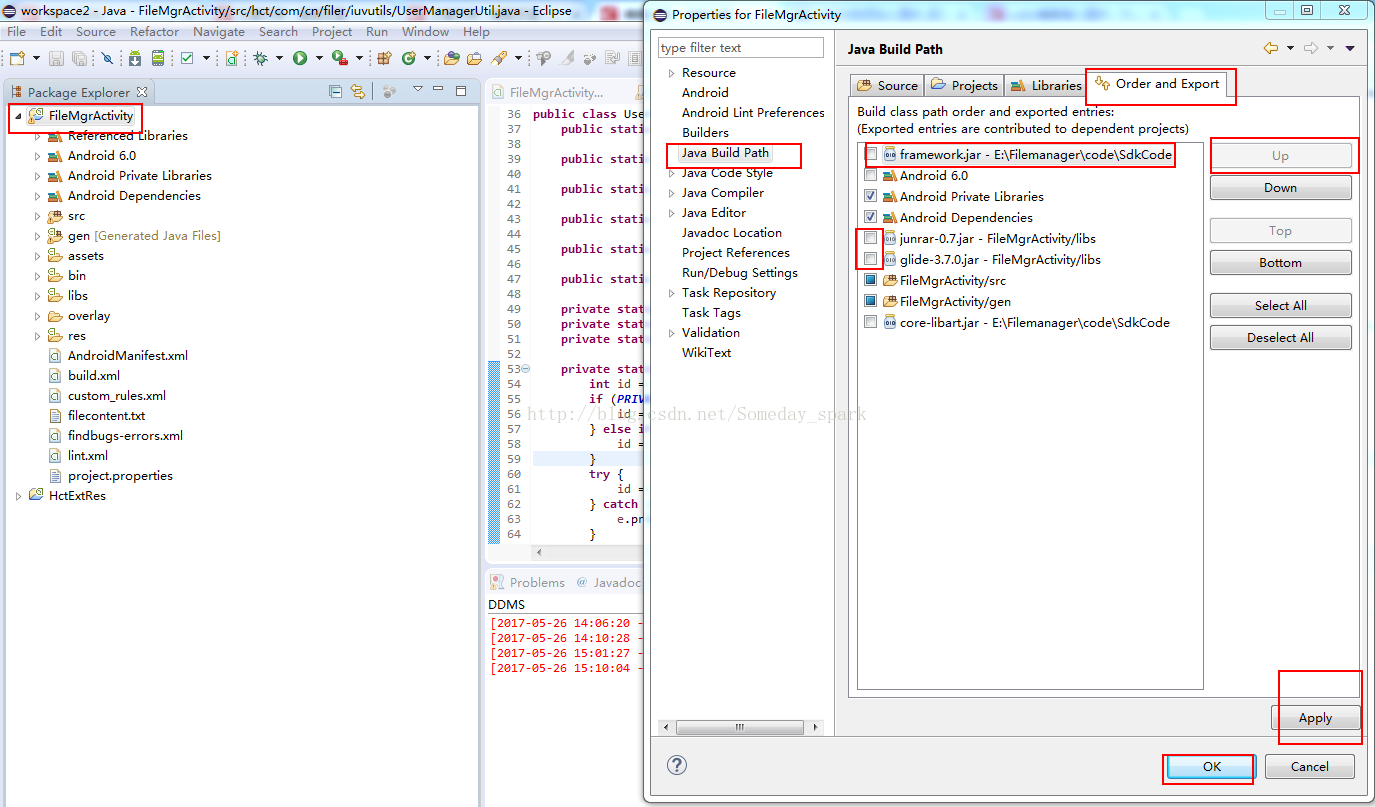Open the Android SDK Manager toolbar icon

pos(135,59)
